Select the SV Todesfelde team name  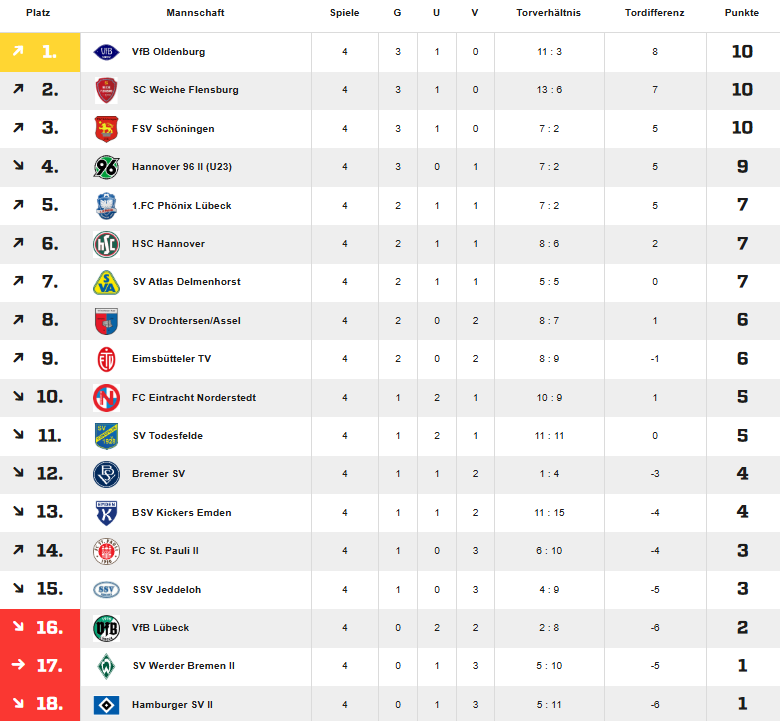[x=168, y=435]
